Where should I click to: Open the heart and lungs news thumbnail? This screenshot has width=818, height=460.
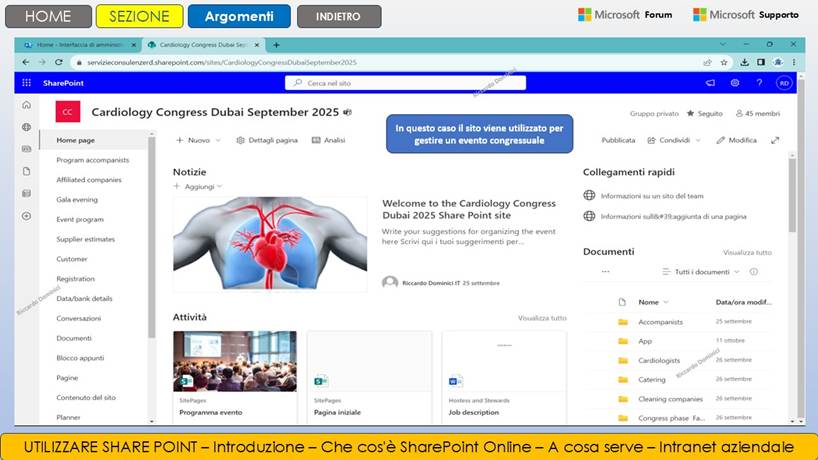(270, 244)
